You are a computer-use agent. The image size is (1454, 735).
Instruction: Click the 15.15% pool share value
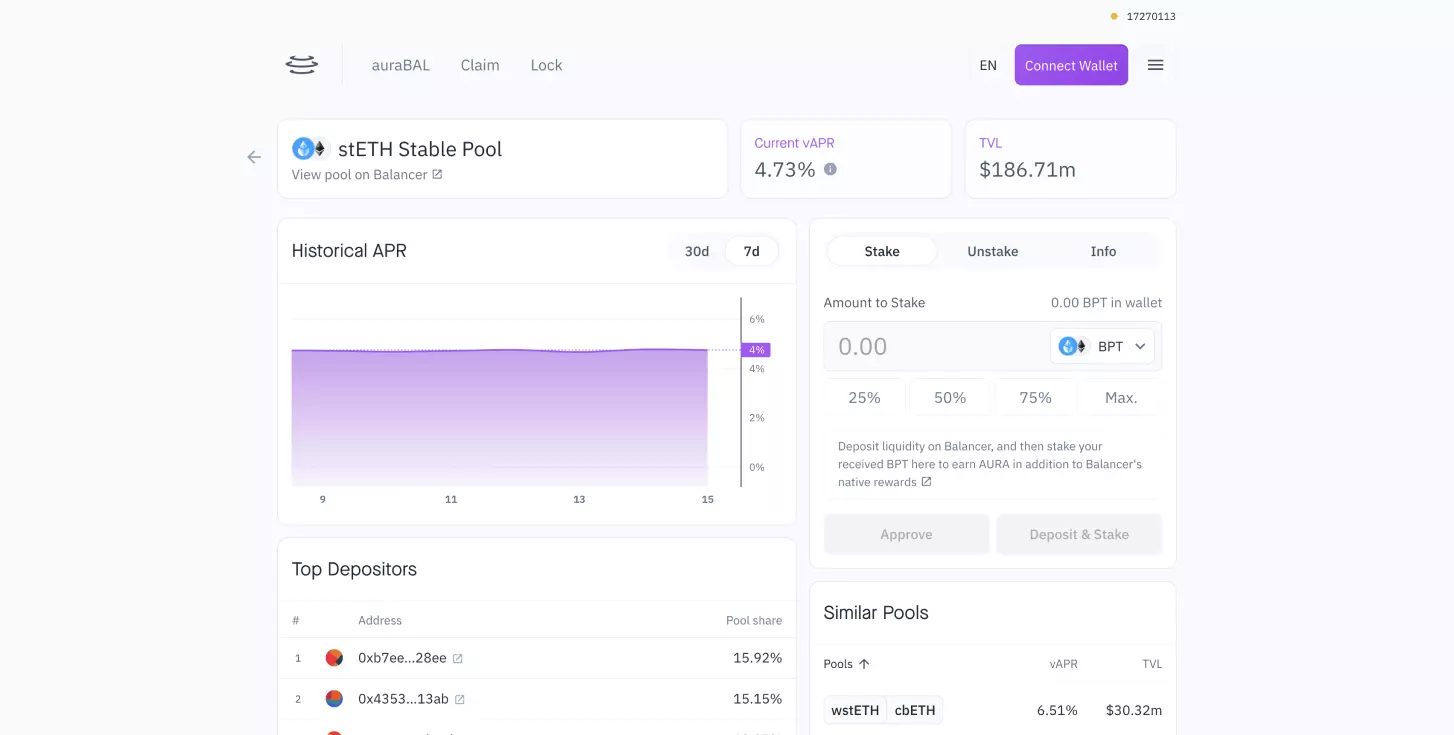[757, 699]
